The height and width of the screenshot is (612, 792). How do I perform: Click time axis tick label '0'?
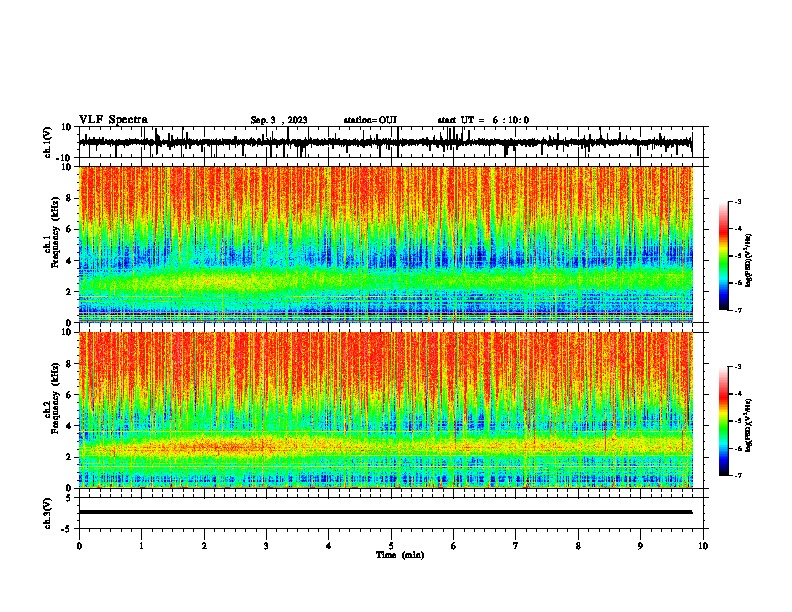tap(79, 546)
